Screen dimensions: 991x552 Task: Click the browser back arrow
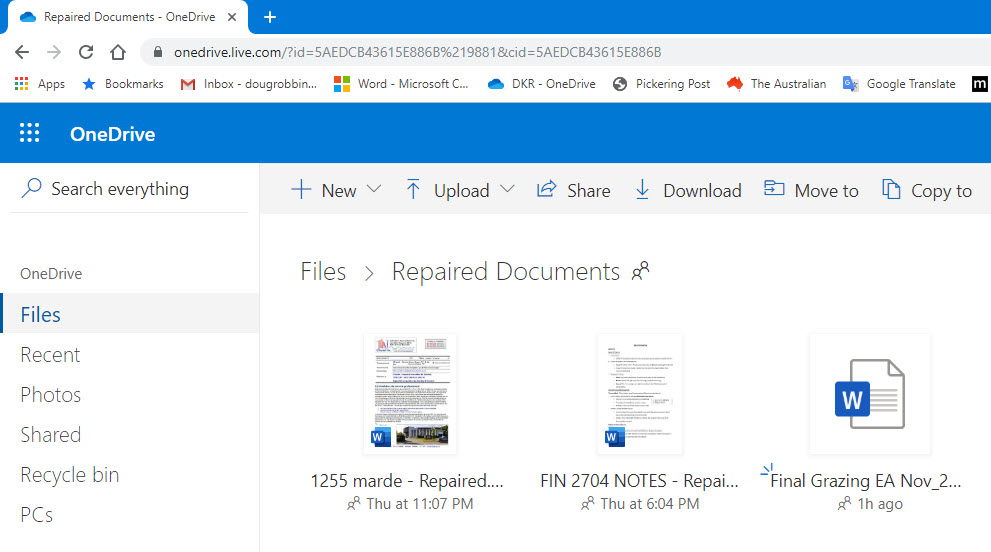pyautogui.click(x=22, y=52)
